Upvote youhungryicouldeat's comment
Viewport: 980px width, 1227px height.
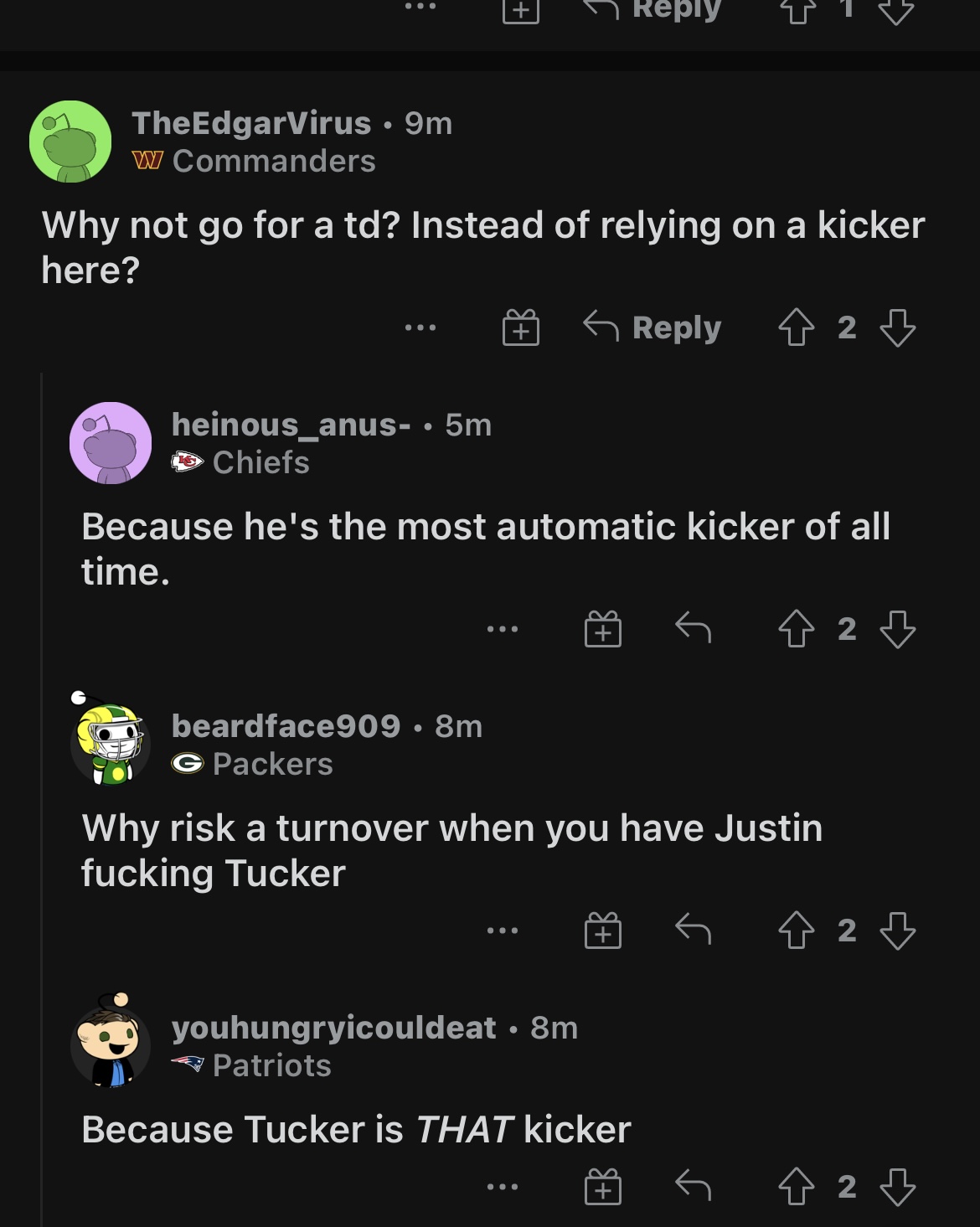pyautogui.click(x=796, y=1187)
